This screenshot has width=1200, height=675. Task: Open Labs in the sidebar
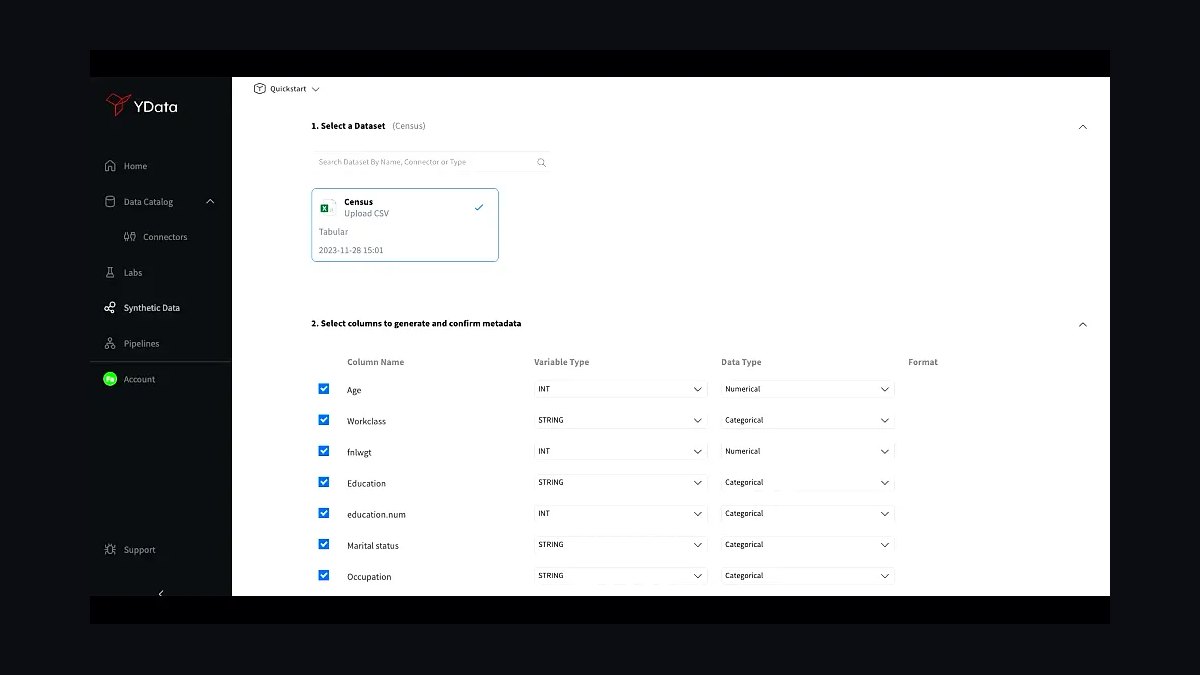pos(133,273)
